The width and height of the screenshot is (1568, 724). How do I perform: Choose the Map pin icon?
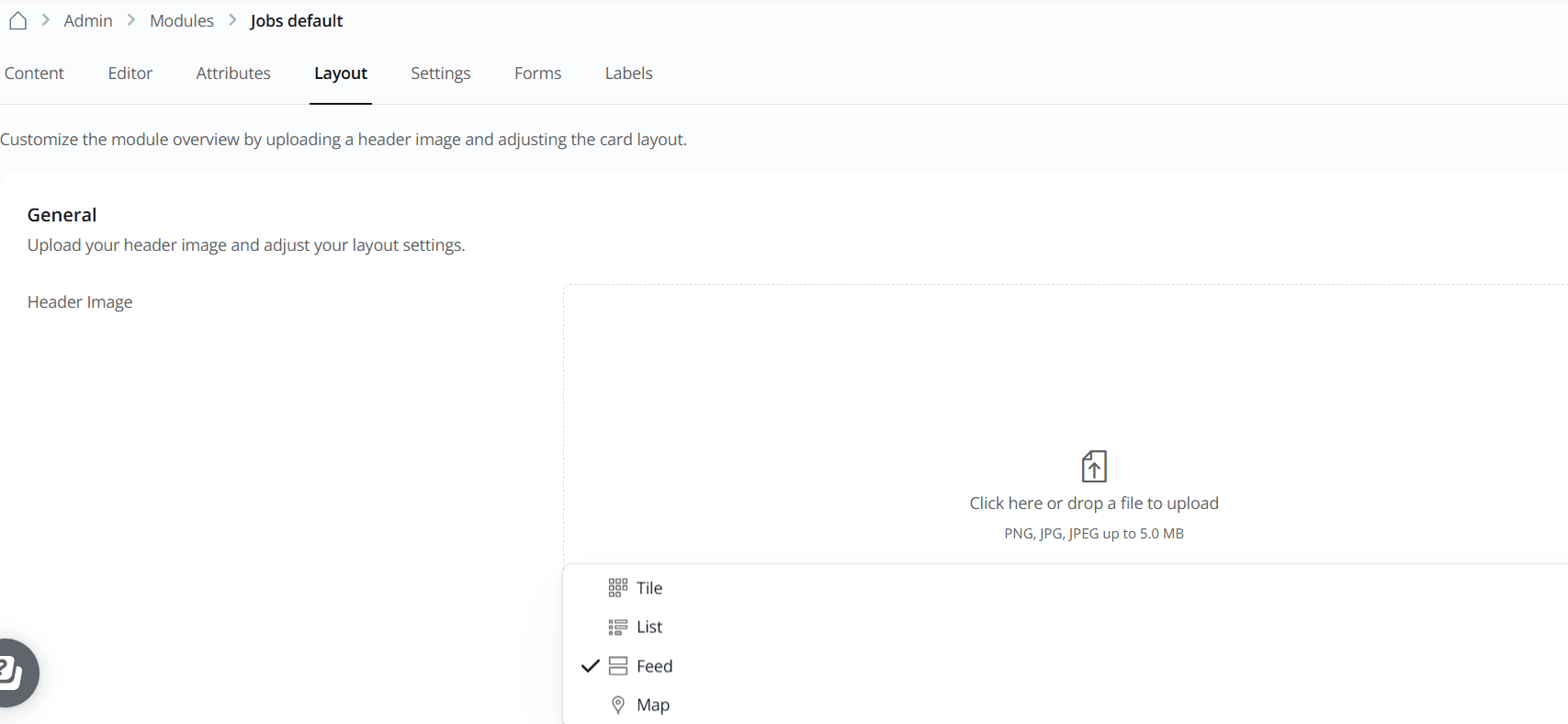pos(617,706)
